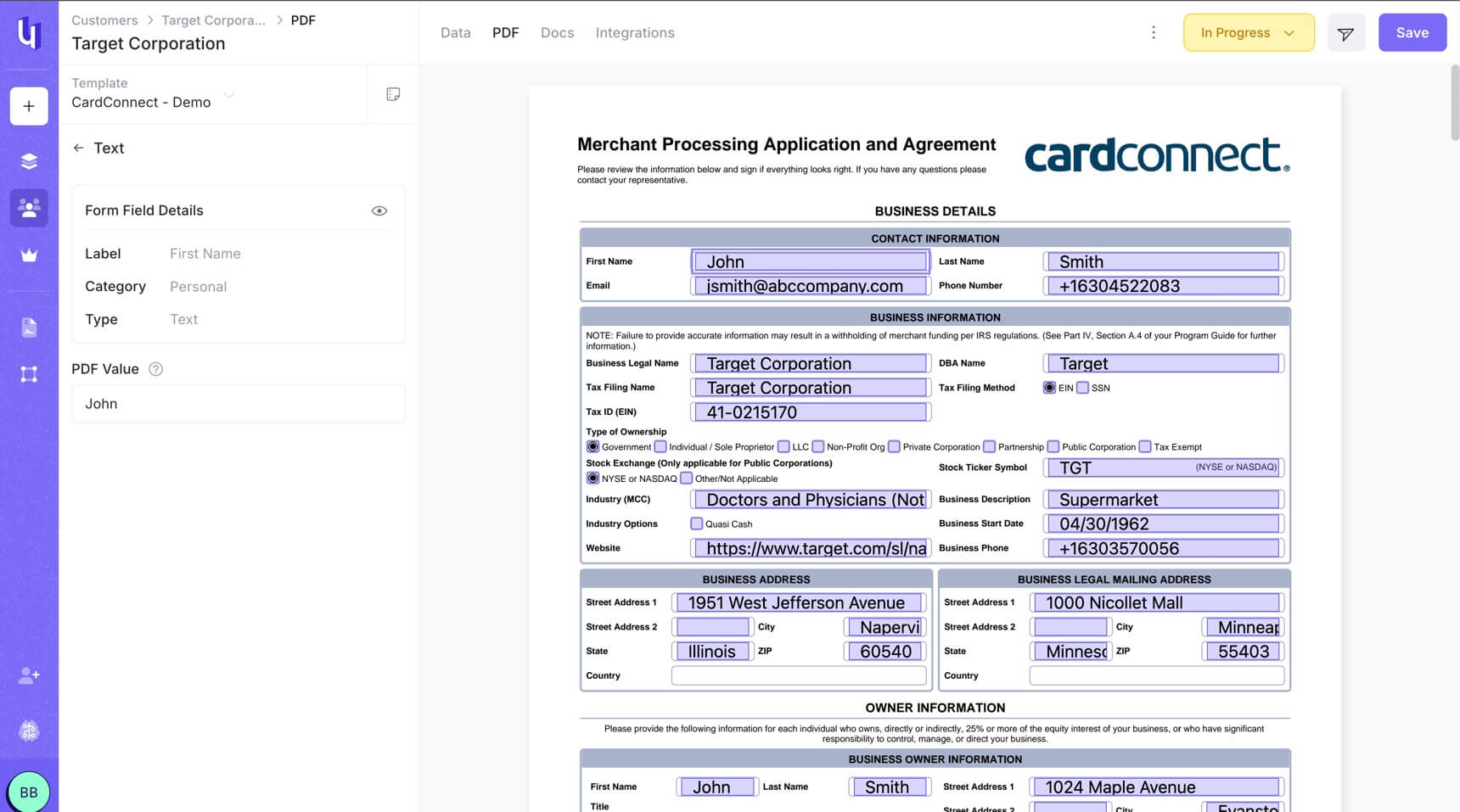This screenshot has width=1460, height=812.
Task: Check the Quasi Cash box
Action: [x=697, y=524]
